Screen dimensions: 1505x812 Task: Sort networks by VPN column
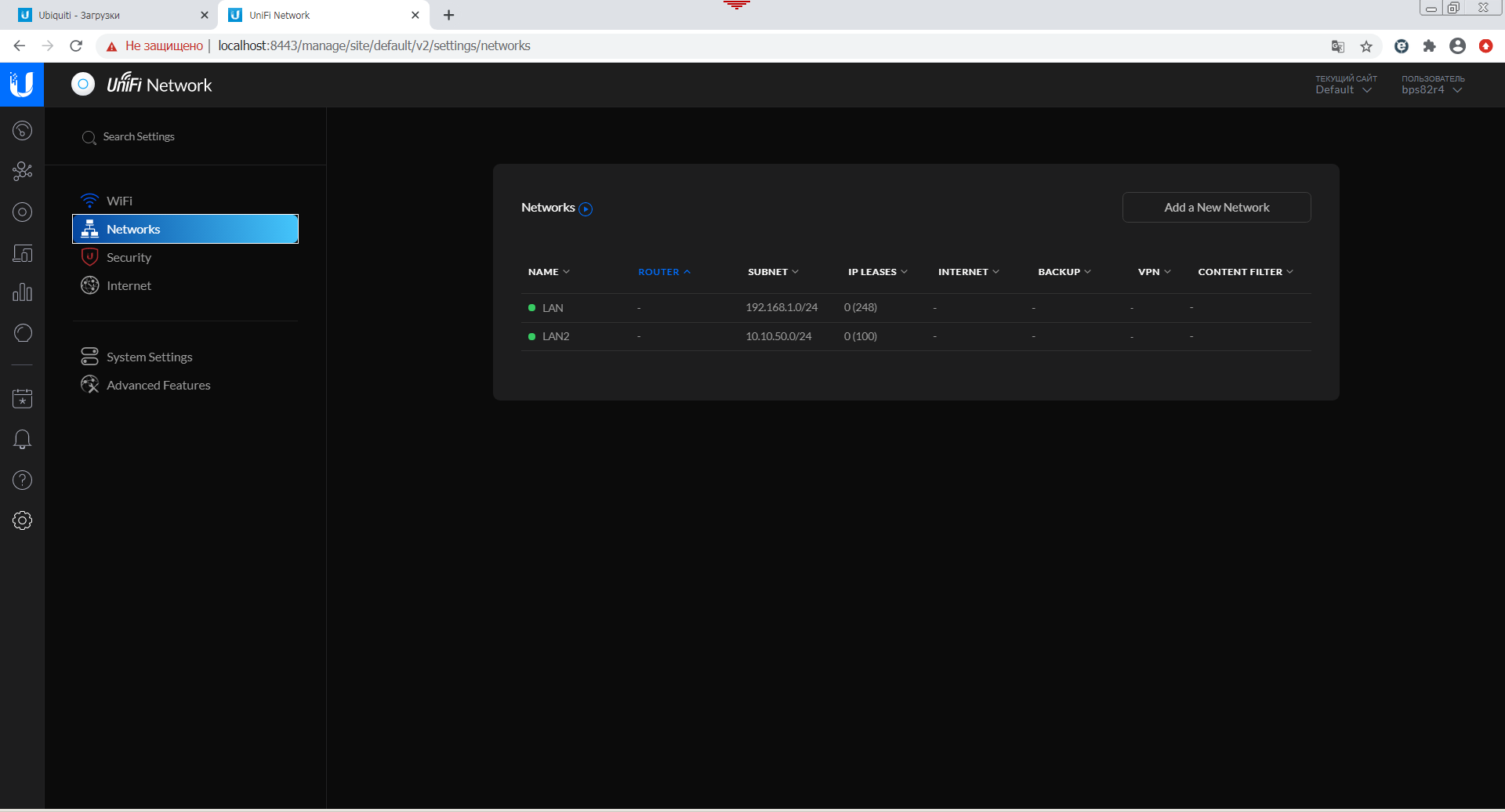coord(1155,272)
